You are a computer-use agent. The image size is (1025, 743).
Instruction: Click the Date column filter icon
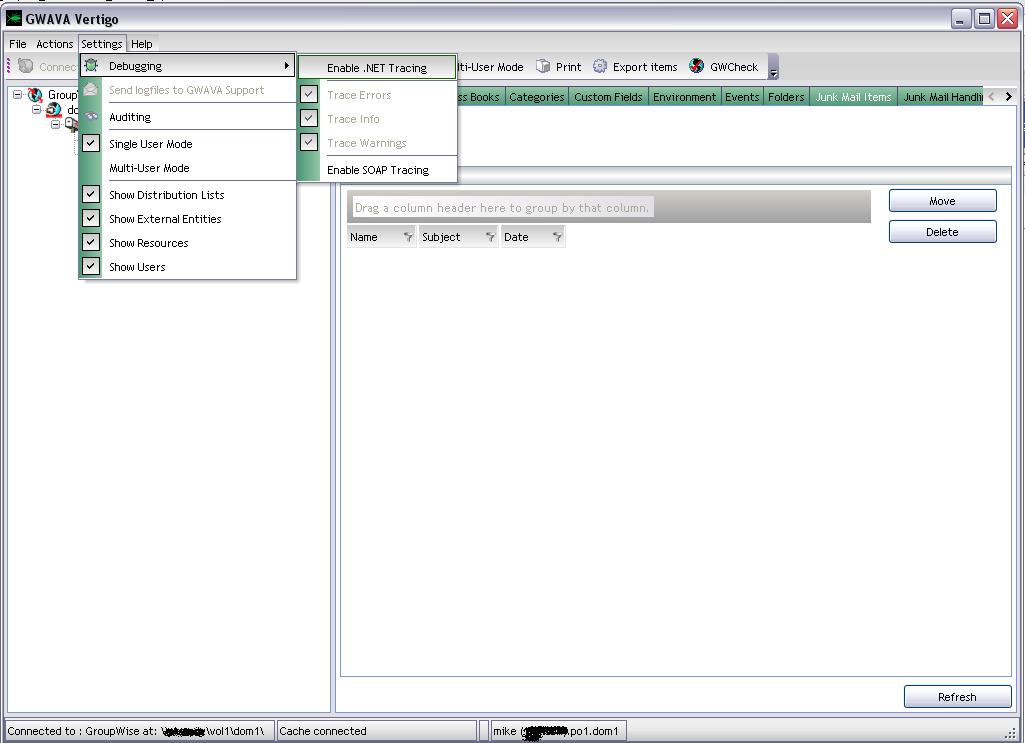pyautogui.click(x=557, y=237)
